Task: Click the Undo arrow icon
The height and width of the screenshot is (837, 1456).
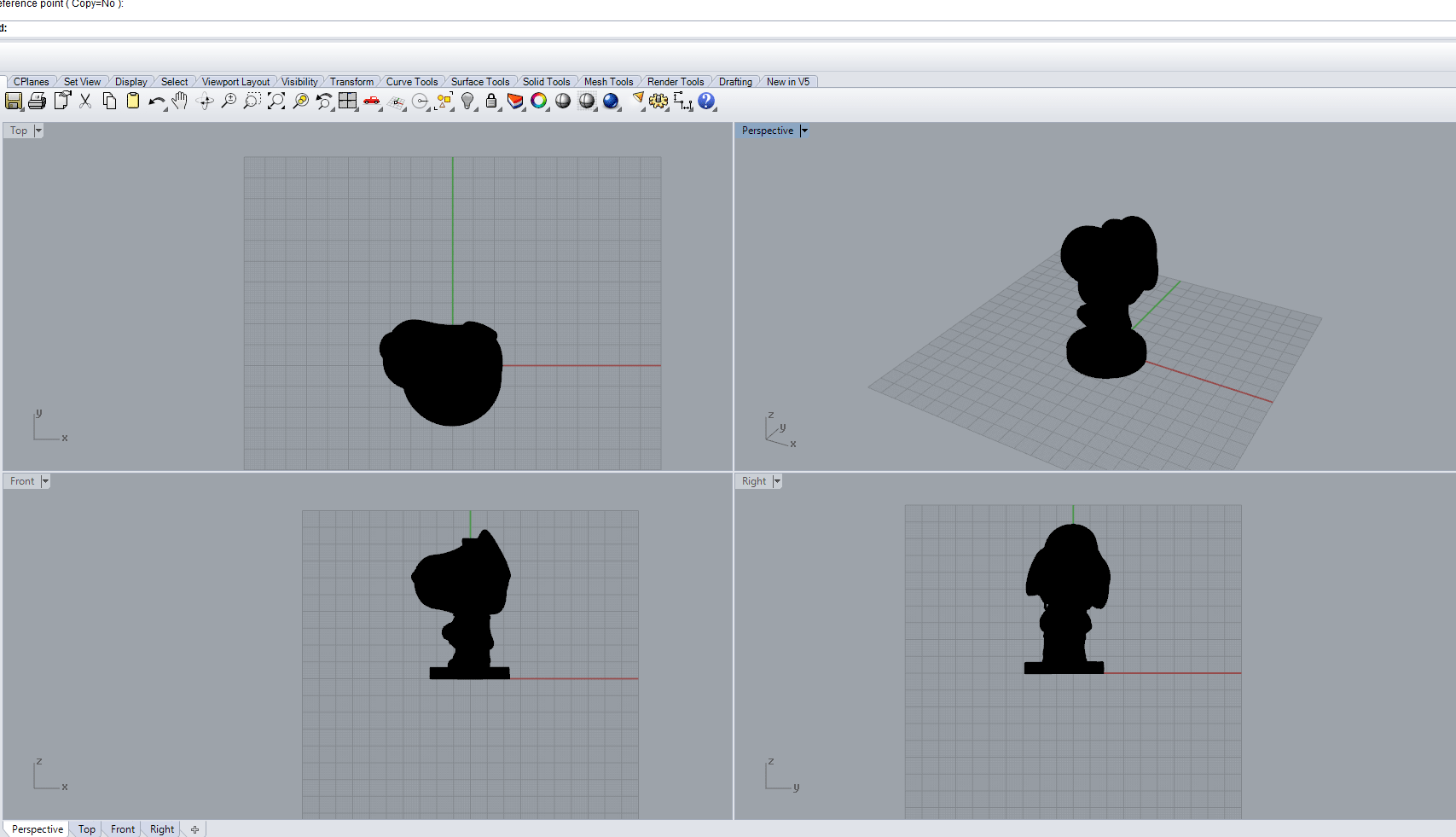Action: (x=157, y=101)
